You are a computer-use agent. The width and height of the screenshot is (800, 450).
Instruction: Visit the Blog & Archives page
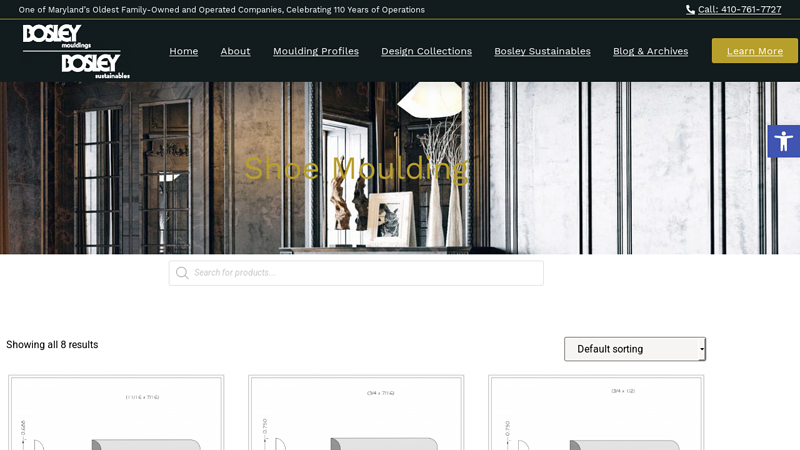click(x=650, y=51)
